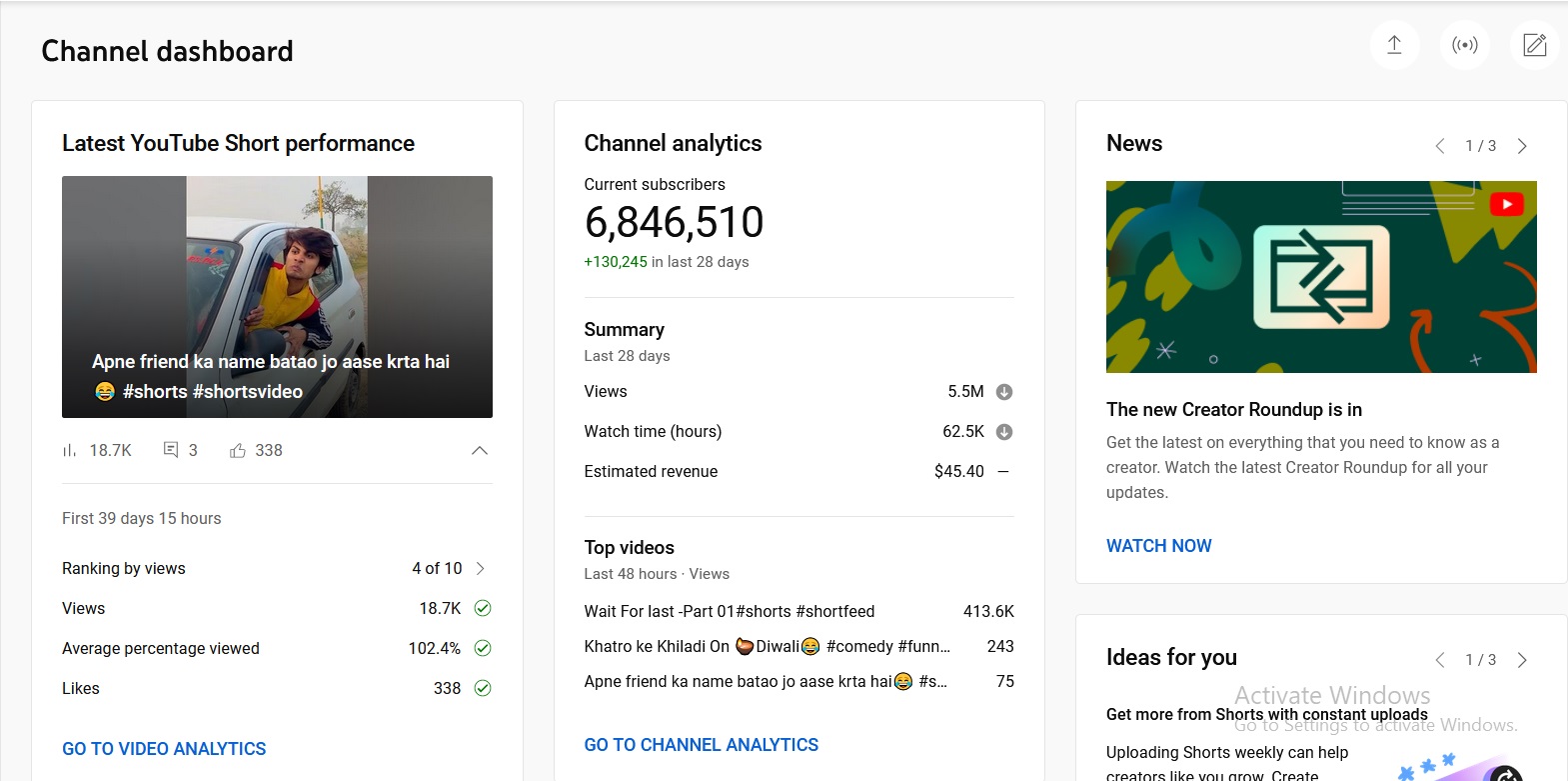Click the green check next to Likes 338
The width and height of the screenshot is (1568, 781).
click(483, 688)
